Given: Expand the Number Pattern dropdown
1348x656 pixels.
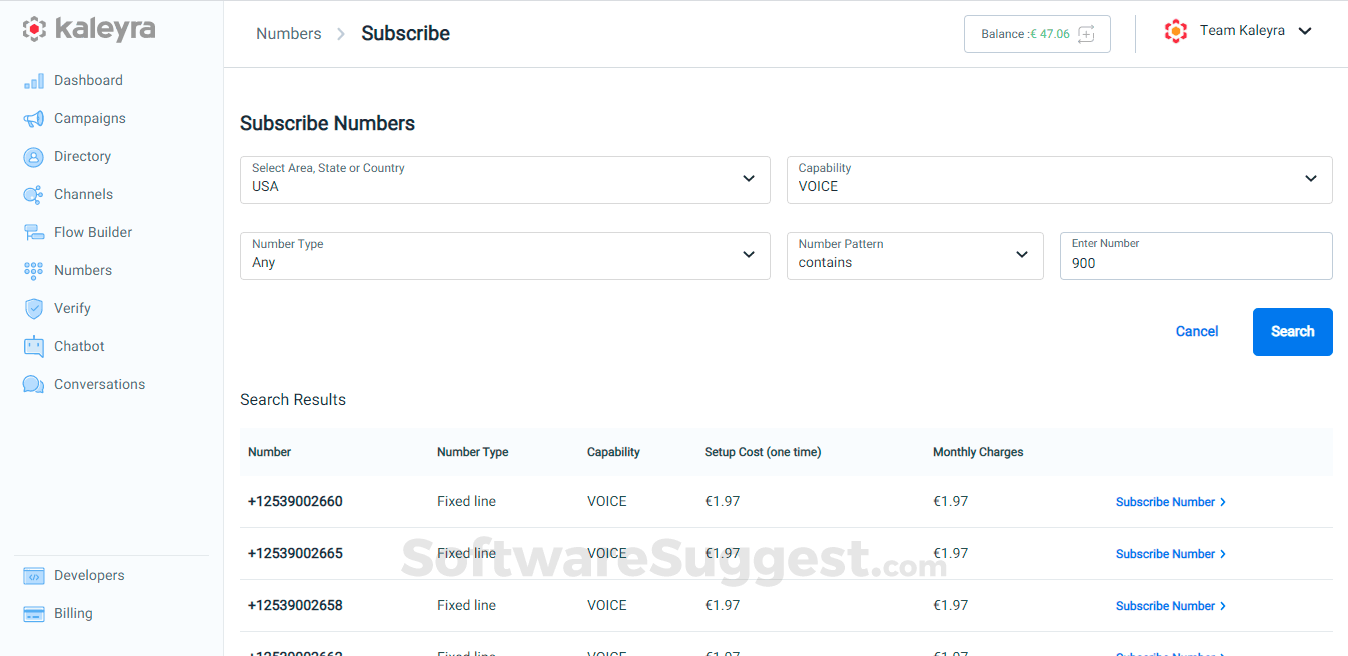Looking at the screenshot, I should (x=915, y=256).
